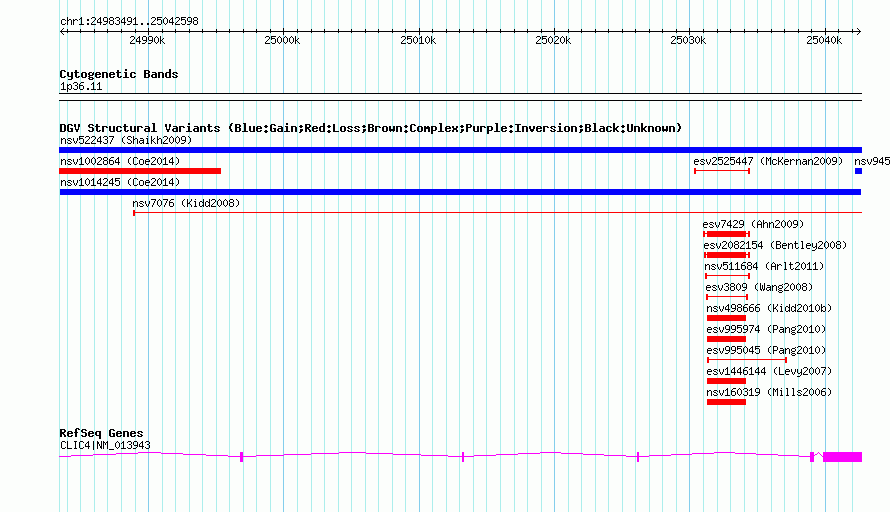890x512 pixels.
Task: Click the nsv522437 (Shaikh2009) variant label
Action: [x=126, y=140]
